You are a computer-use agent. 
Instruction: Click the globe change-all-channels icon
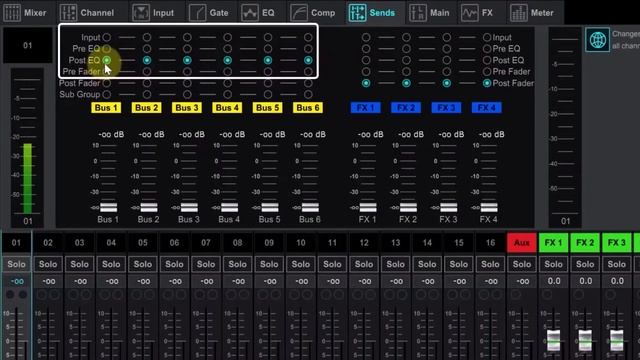point(598,40)
